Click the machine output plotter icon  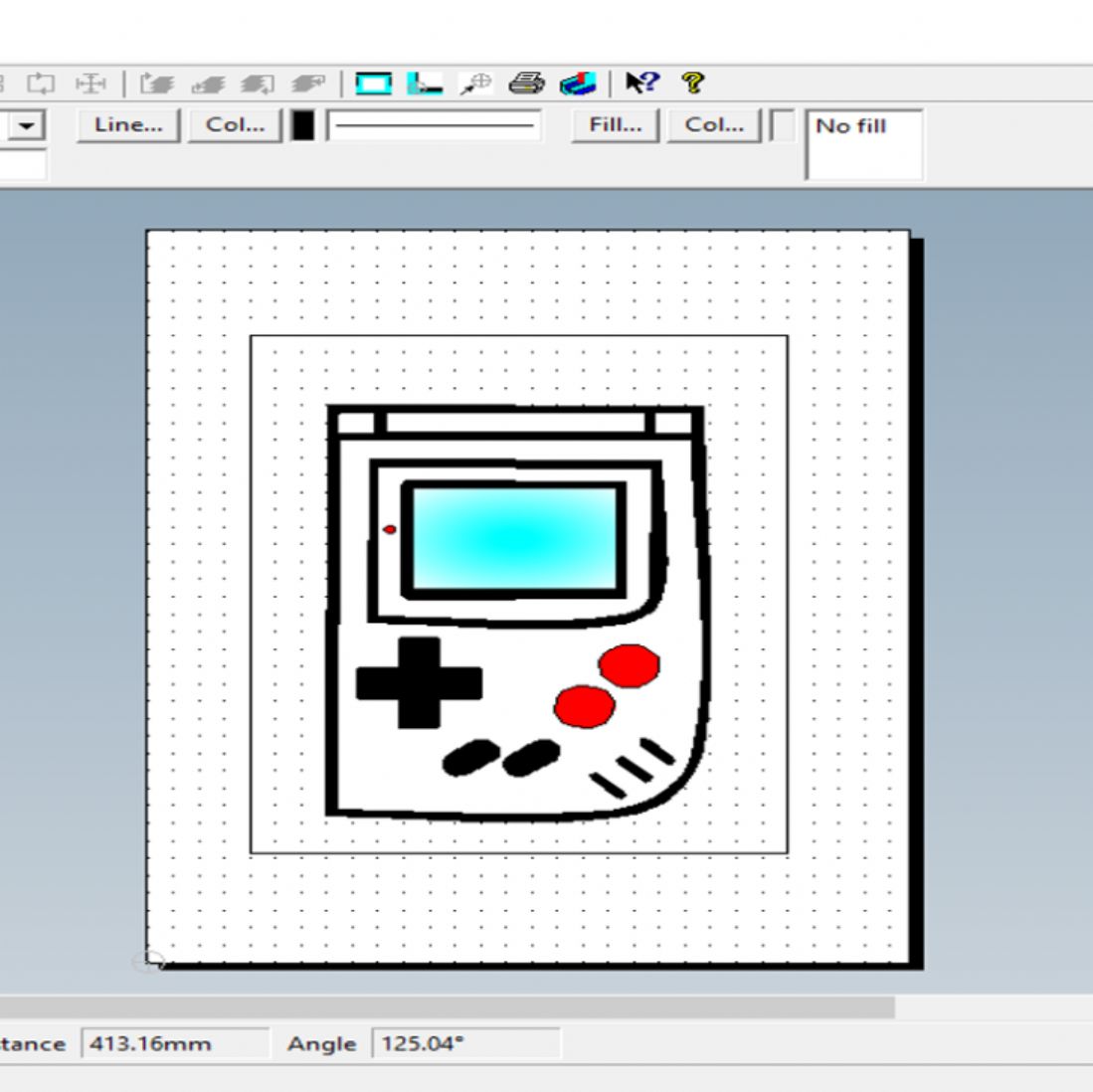pos(578,84)
